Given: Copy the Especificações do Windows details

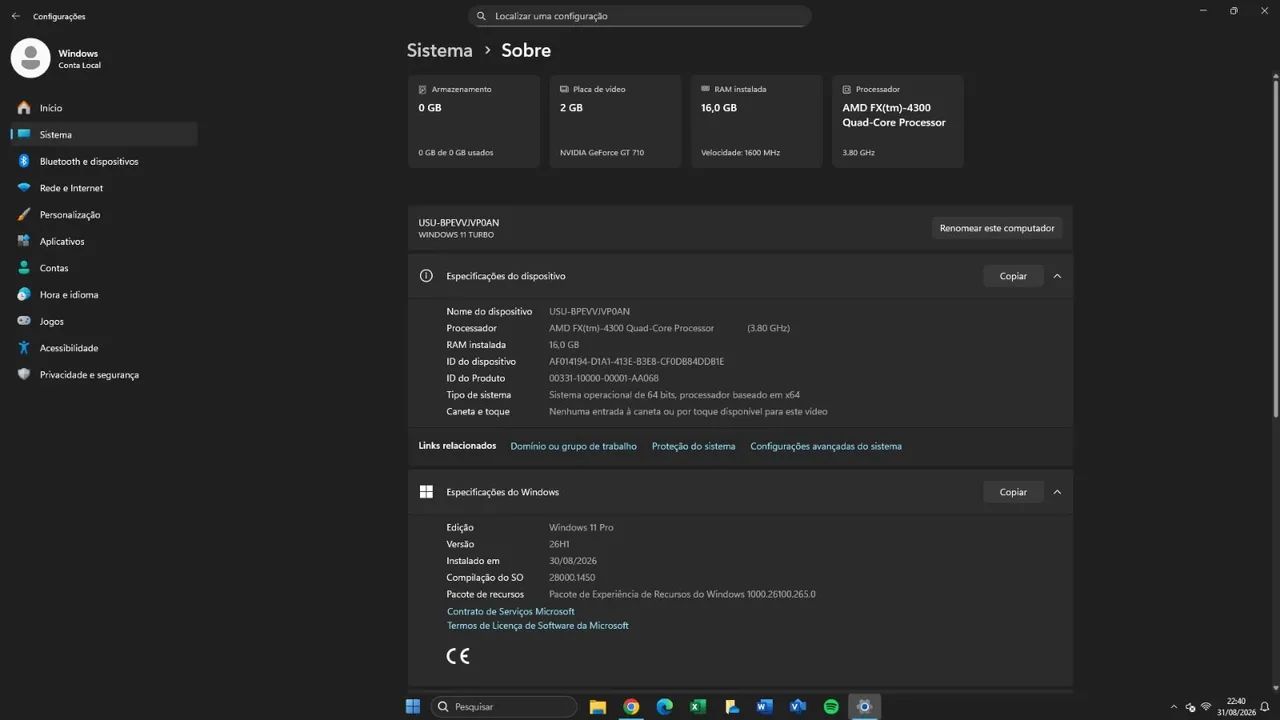Looking at the screenshot, I should coord(1013,492).
